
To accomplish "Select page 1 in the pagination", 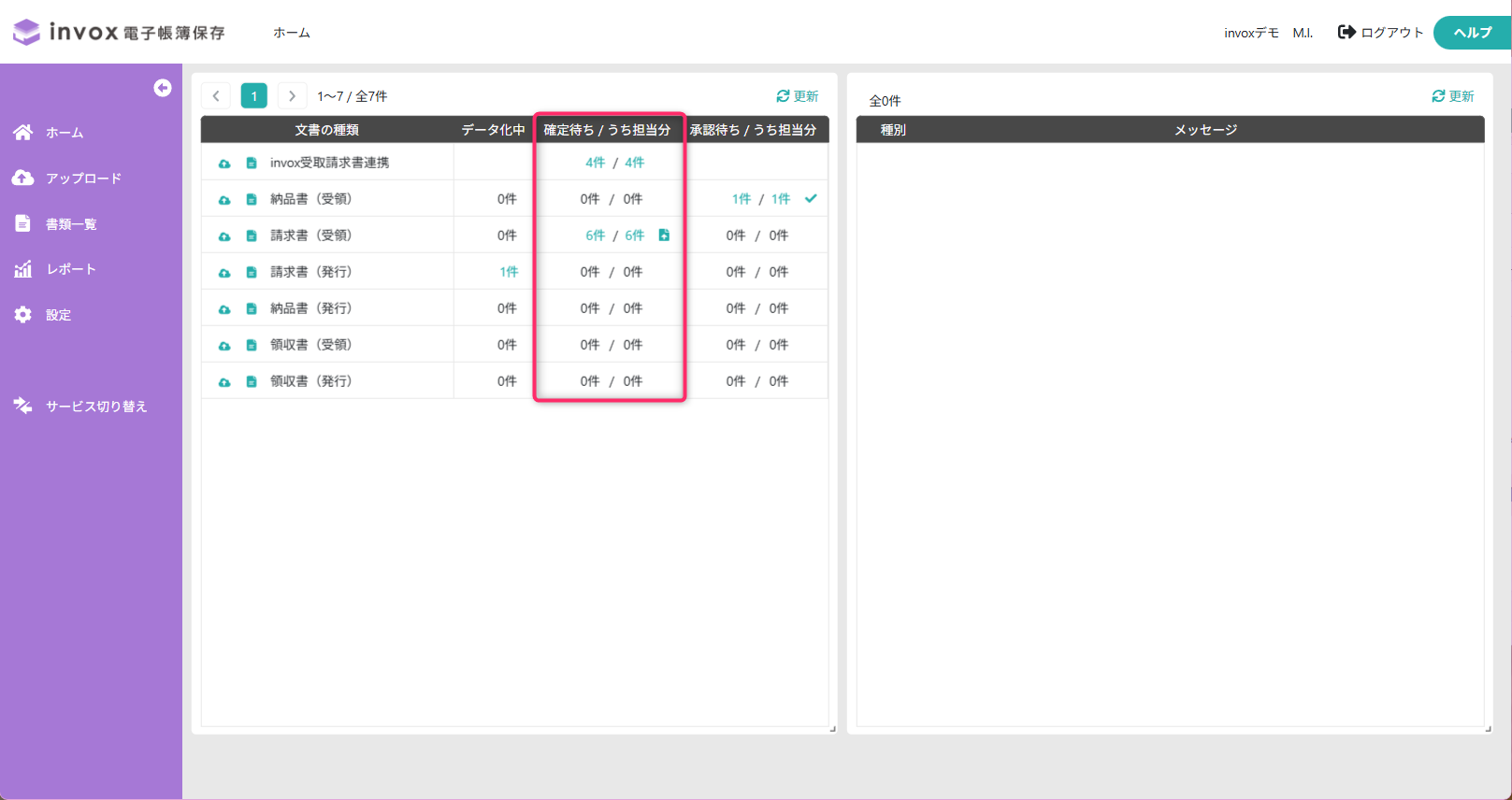I will click(x=253, y=95).
